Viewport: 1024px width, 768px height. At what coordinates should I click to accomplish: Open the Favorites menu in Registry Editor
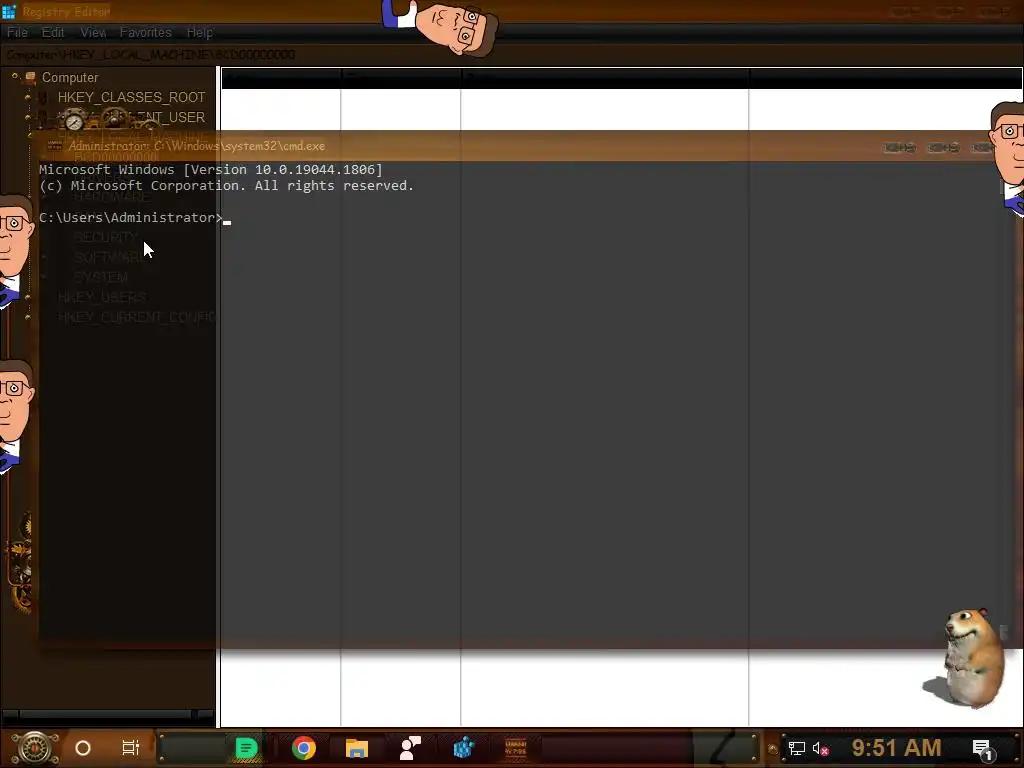click(146, 33)
